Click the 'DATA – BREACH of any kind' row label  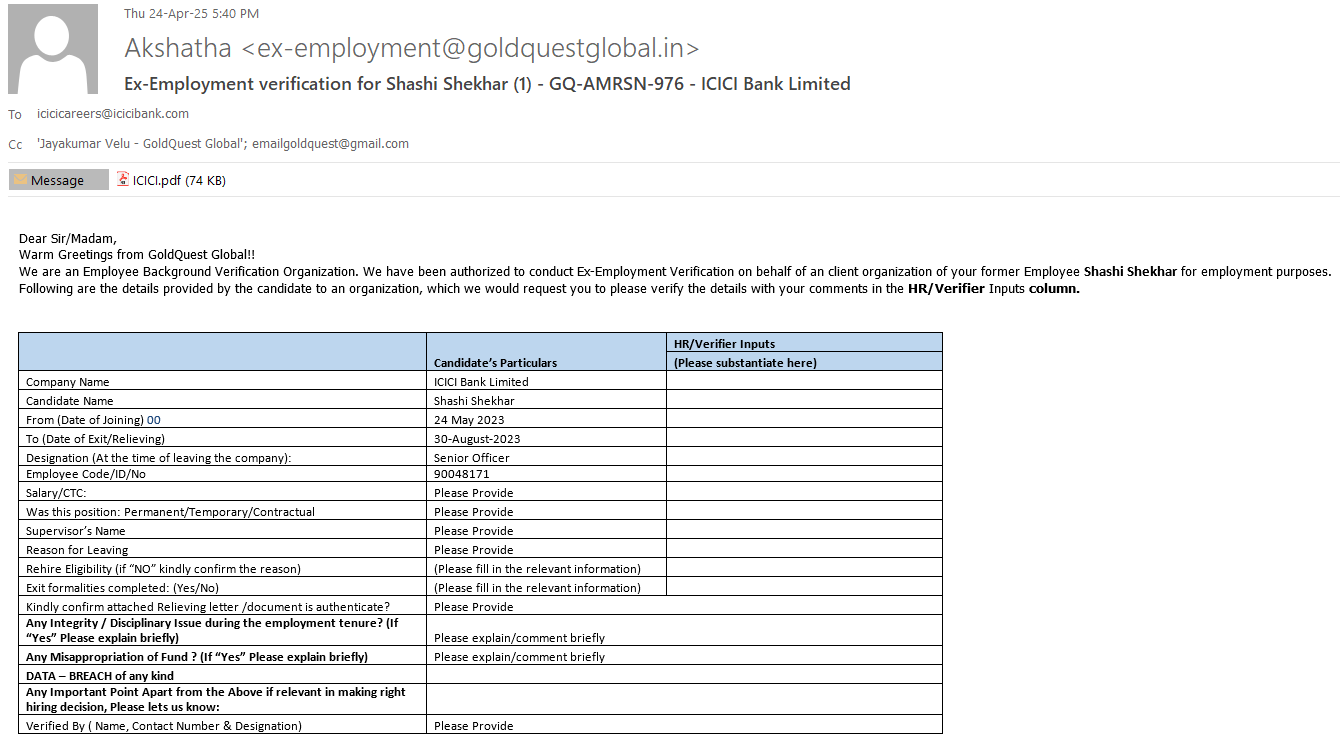(100, 676)
